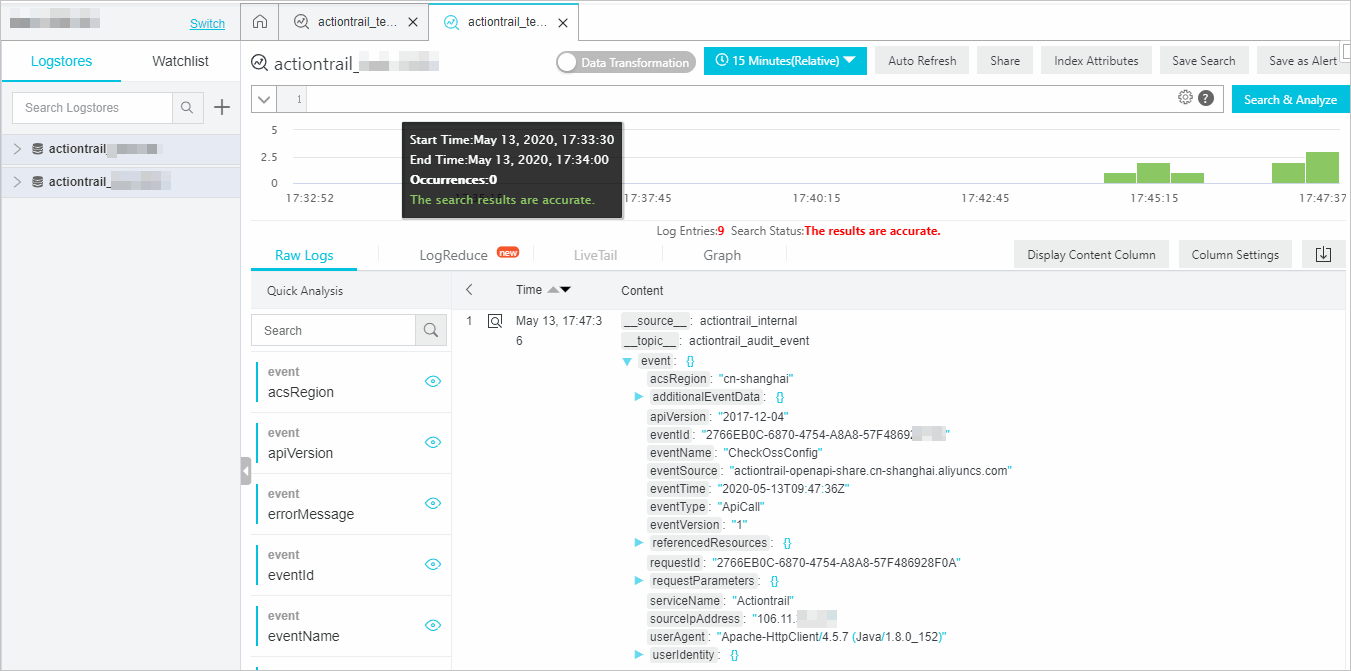Switch to the Logstores tab
1351x671 pixels.
point(61,61)
